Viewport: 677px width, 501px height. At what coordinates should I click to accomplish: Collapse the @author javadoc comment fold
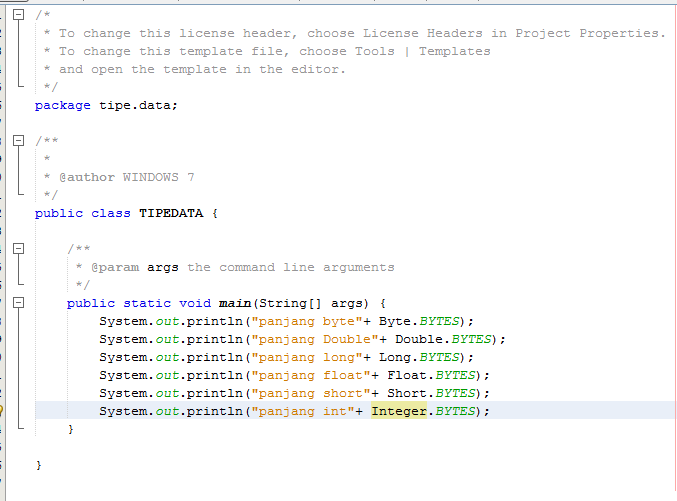click(18, 140)
